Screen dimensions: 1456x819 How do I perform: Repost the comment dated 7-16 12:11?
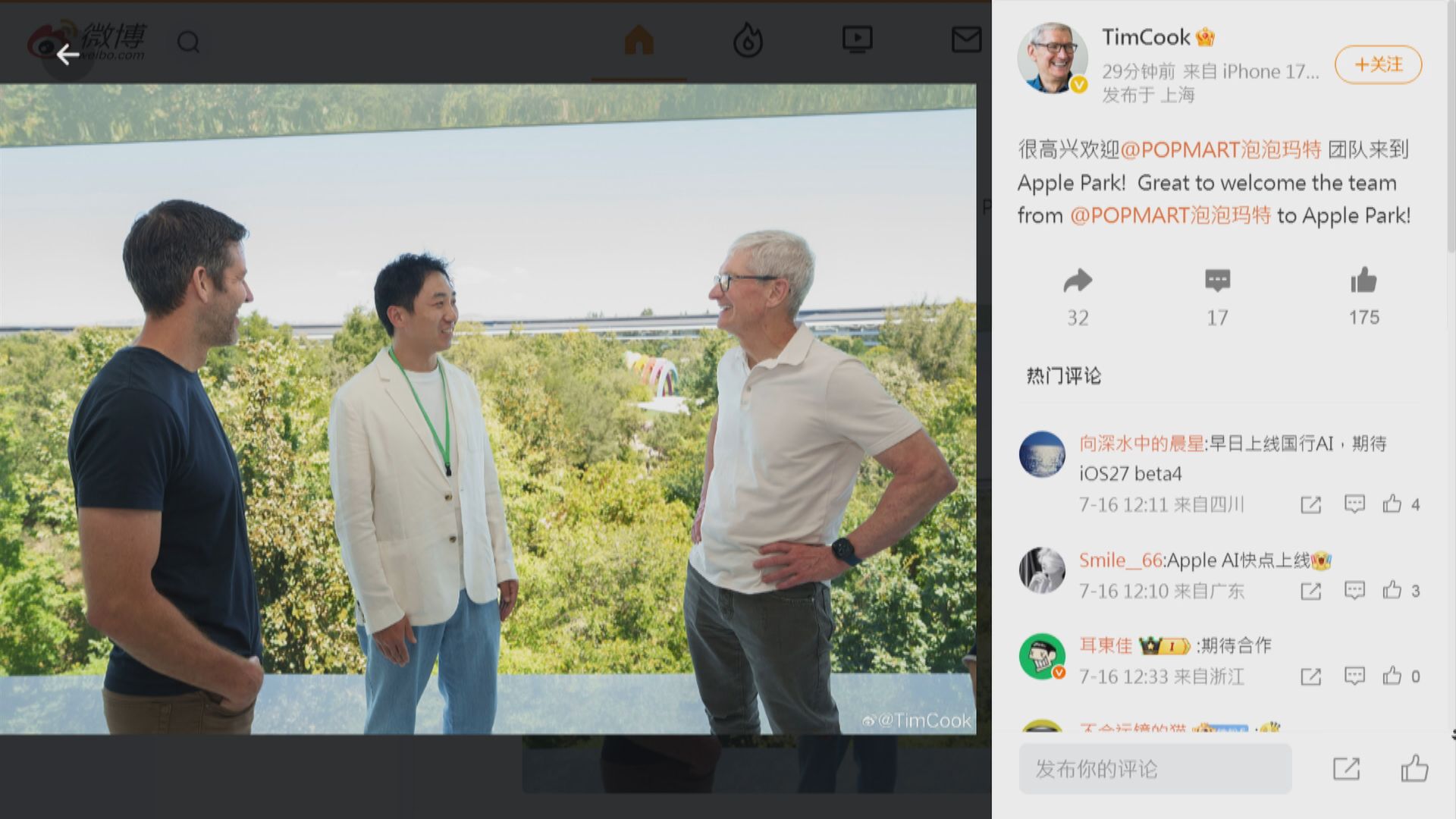(1310, 504)
